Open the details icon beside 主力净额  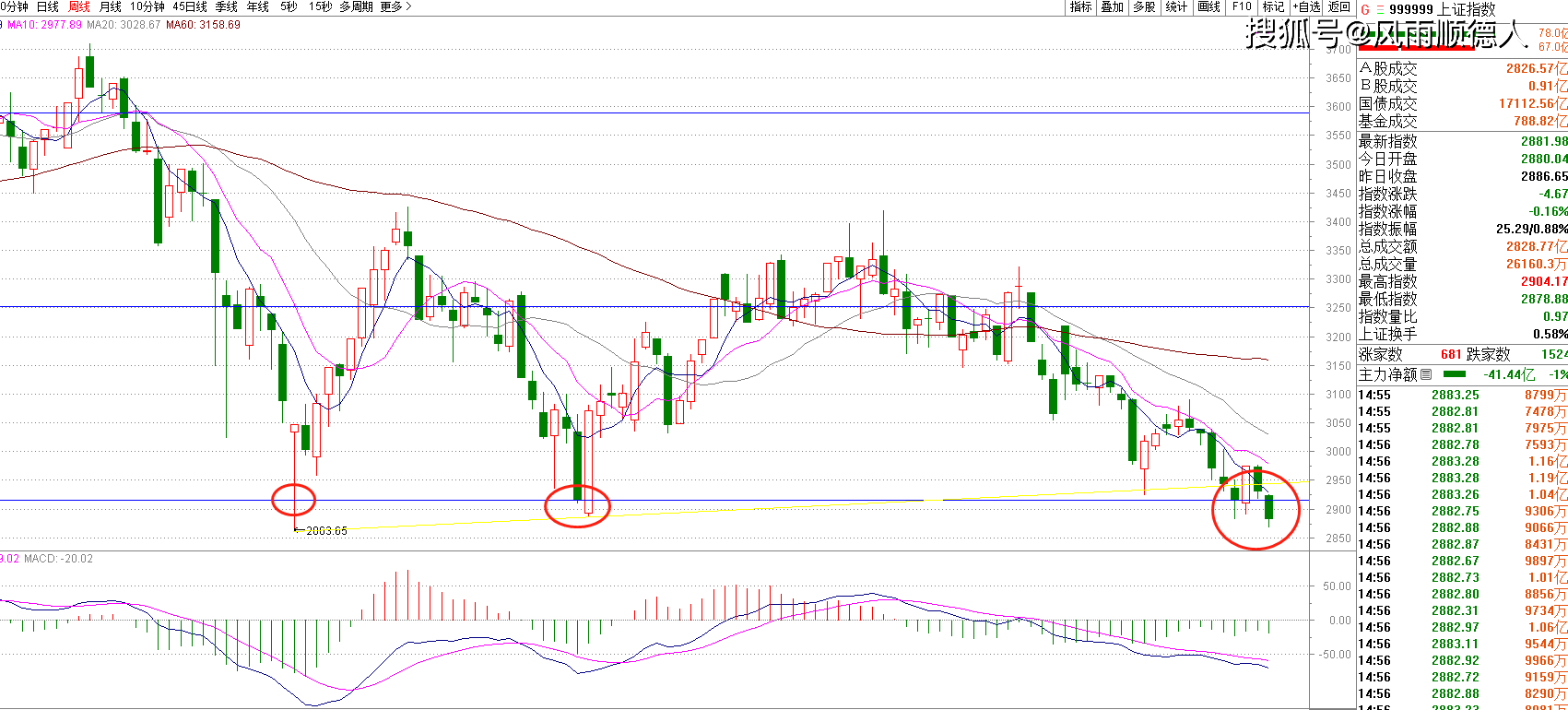tap(1426, 374)
